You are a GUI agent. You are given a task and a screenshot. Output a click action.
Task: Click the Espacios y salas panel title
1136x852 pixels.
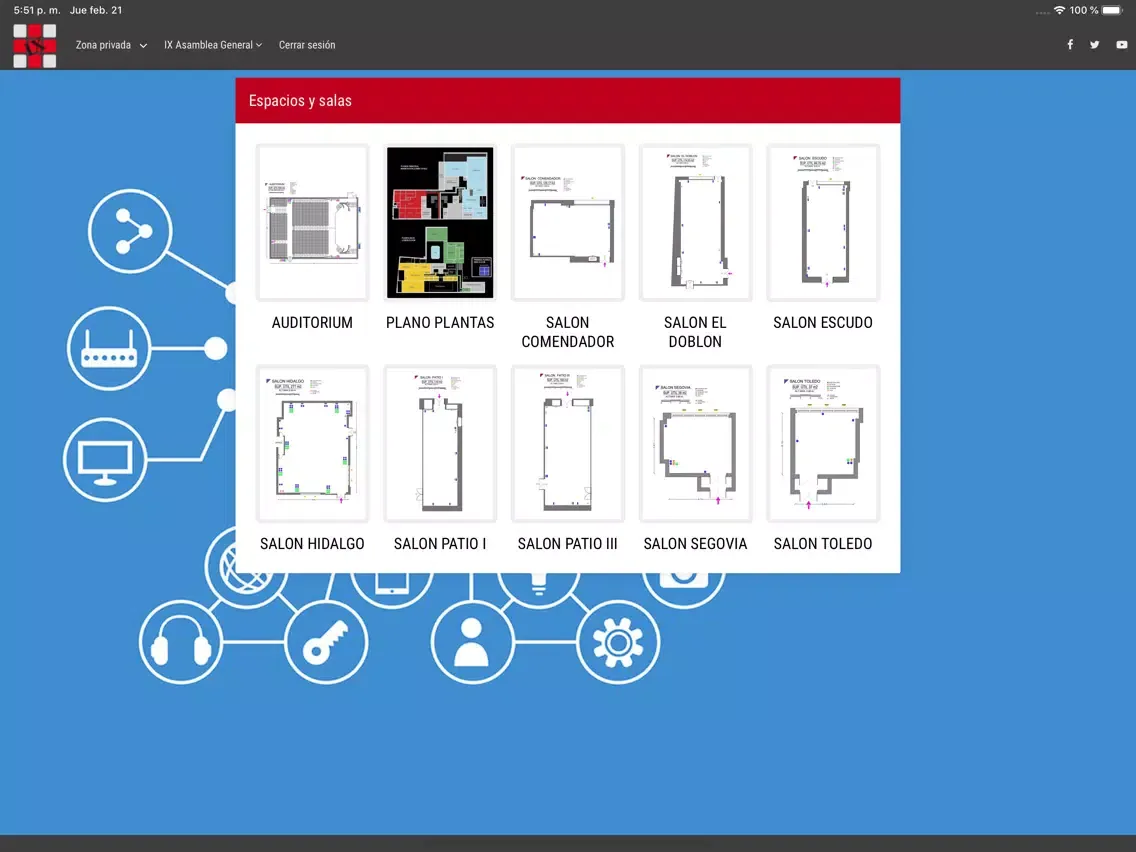click(x=300, y=101)
